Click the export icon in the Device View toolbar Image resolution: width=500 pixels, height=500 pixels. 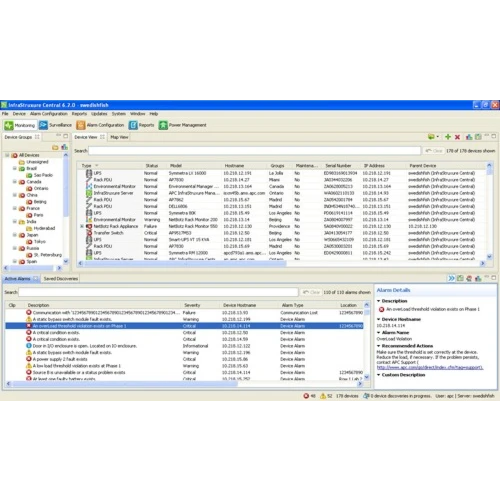pos(478,137)
